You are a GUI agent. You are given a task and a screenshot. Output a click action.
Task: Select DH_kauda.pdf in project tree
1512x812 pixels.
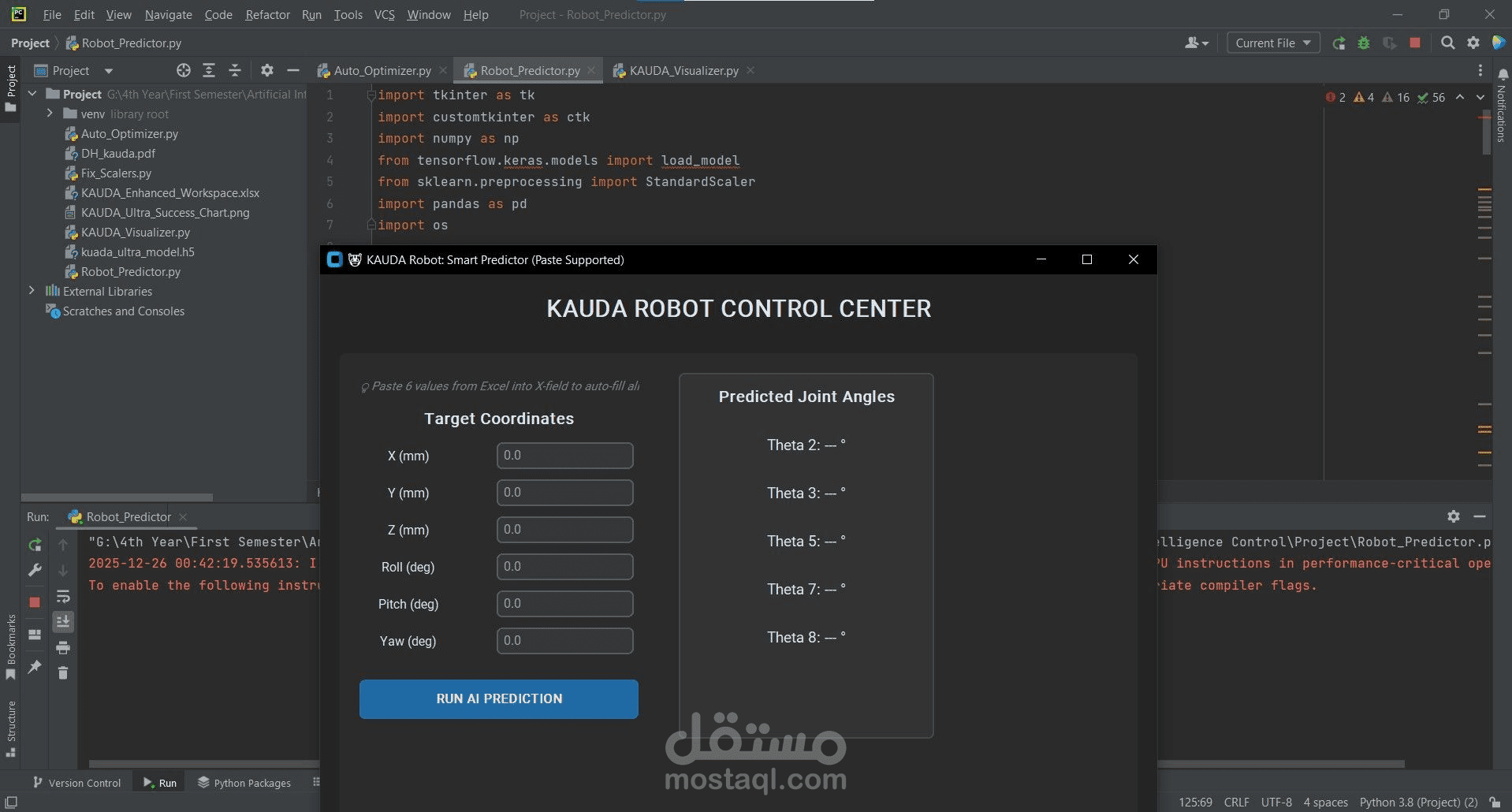(117, 153)
